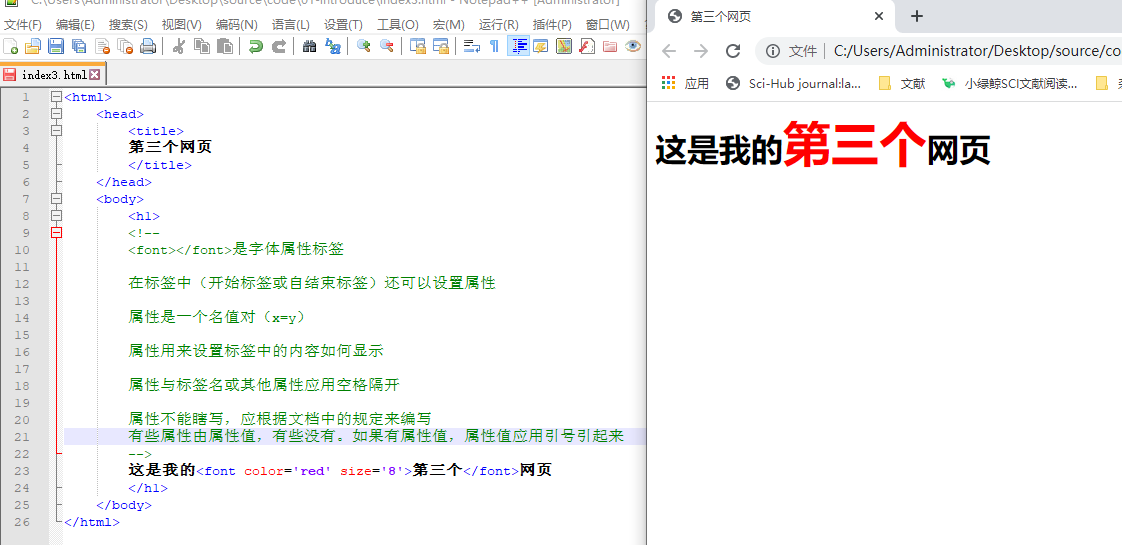The image size is (1122, 545).
Task: Go forward in Chrome
Action: [701, 51]
